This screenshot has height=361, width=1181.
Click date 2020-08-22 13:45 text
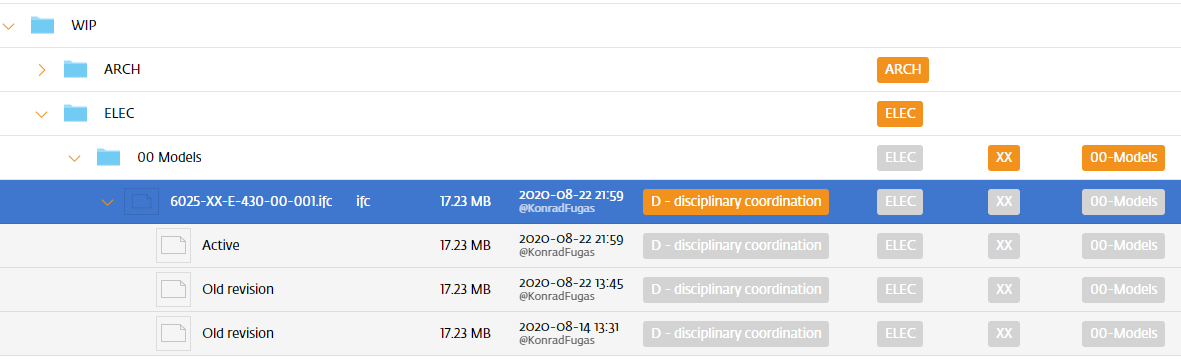click(571, 283)
